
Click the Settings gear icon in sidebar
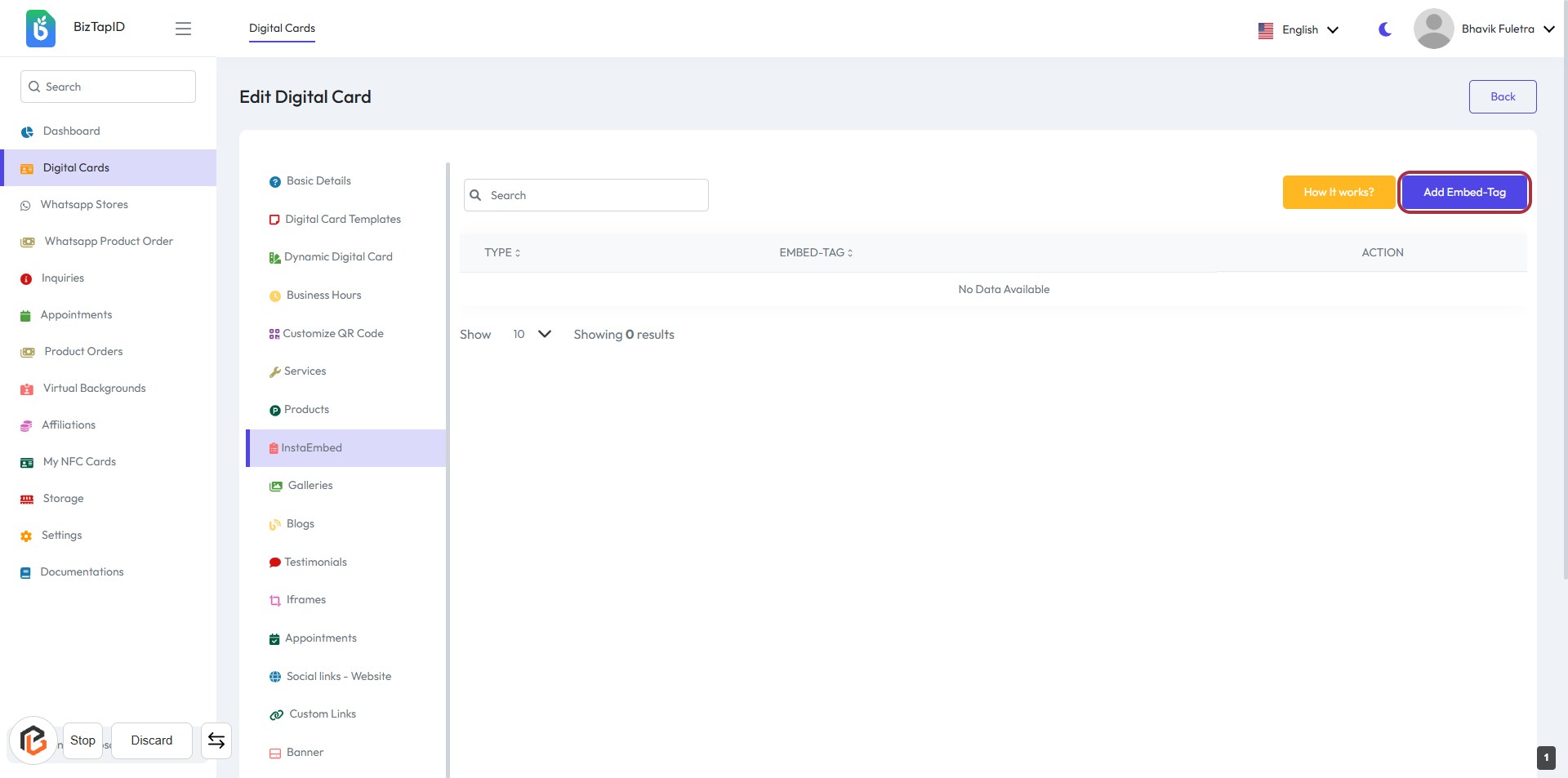tap(26, 536)
